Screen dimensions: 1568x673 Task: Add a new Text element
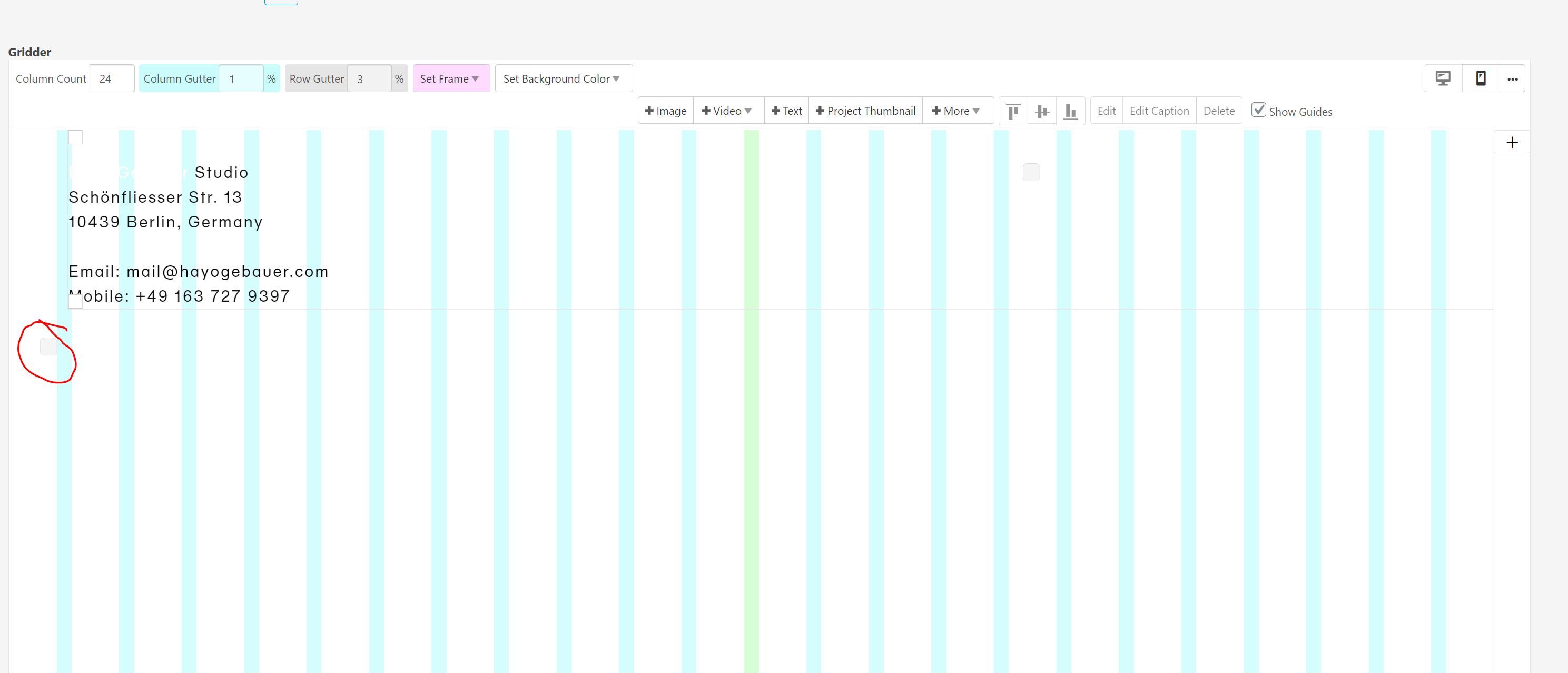[x=786, y=111]
